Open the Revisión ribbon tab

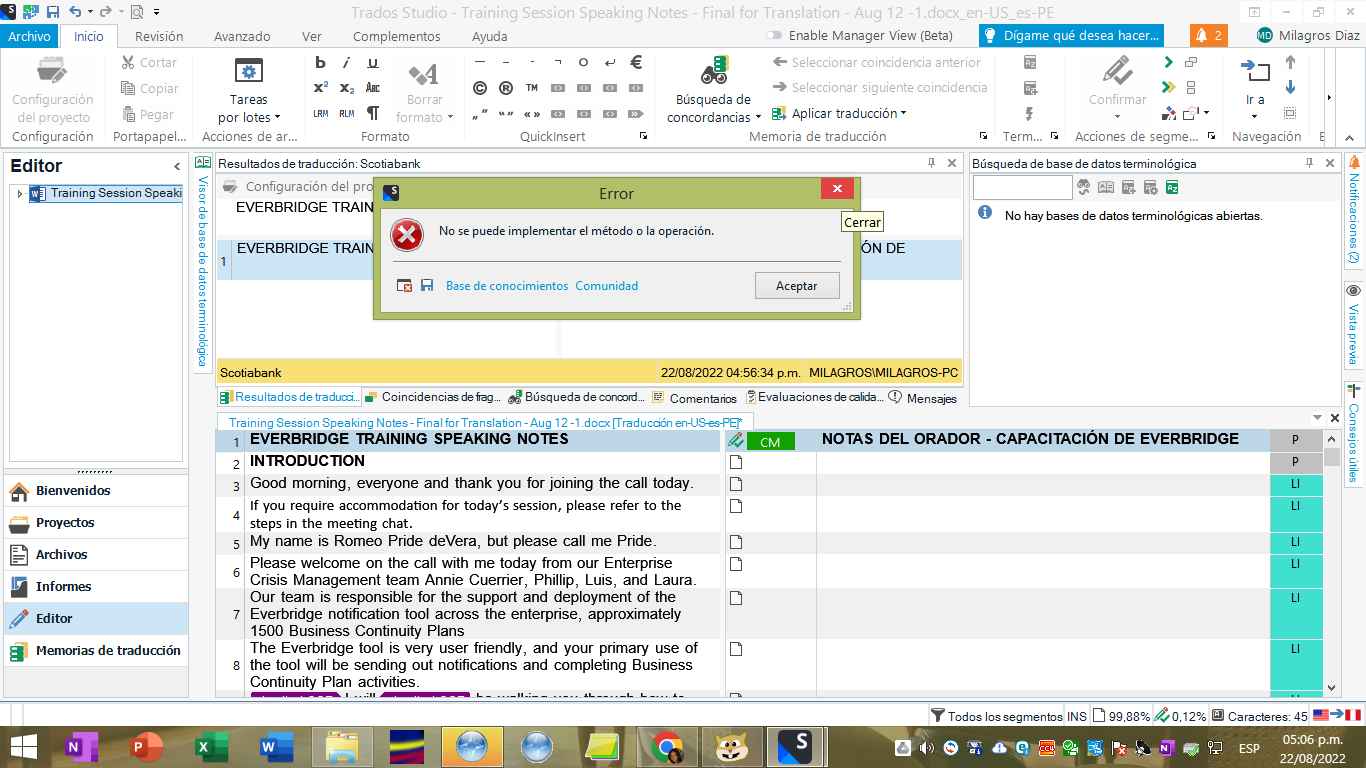coord(159,36)
